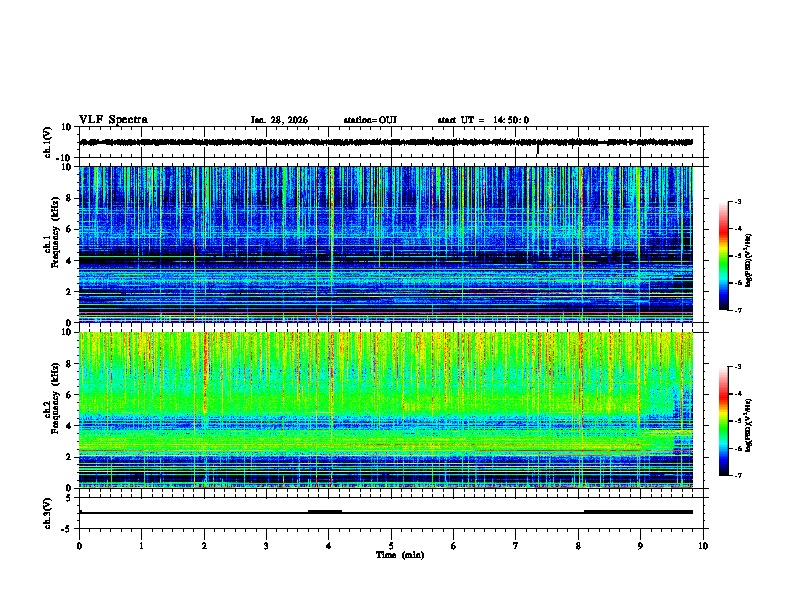Click the ch.1(V) voltage waveform trace
792x612 pixels.
point(386,142)
